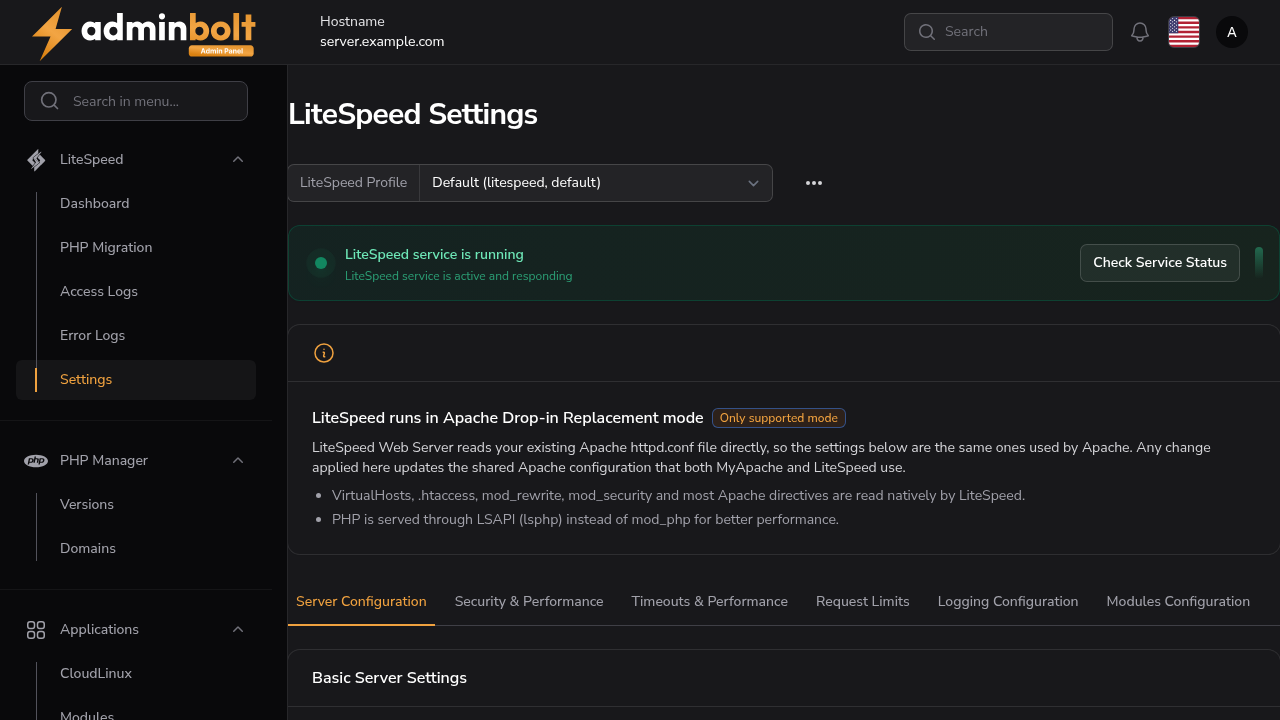Switch to the Request Limits tab

[863, 602]
